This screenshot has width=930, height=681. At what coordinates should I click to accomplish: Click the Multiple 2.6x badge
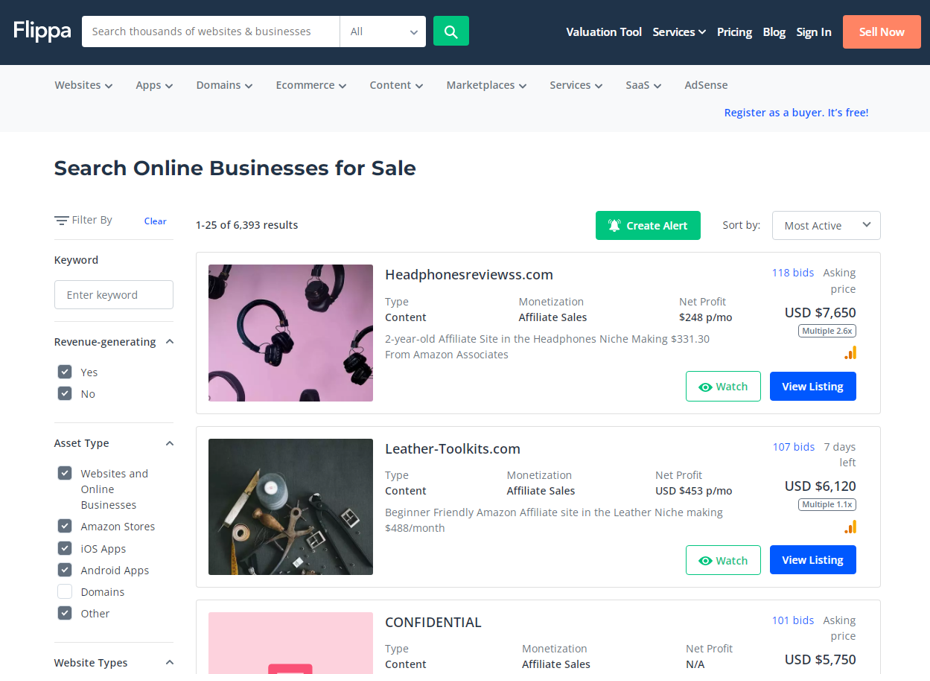pyautogui.click(x=827, y=331)
